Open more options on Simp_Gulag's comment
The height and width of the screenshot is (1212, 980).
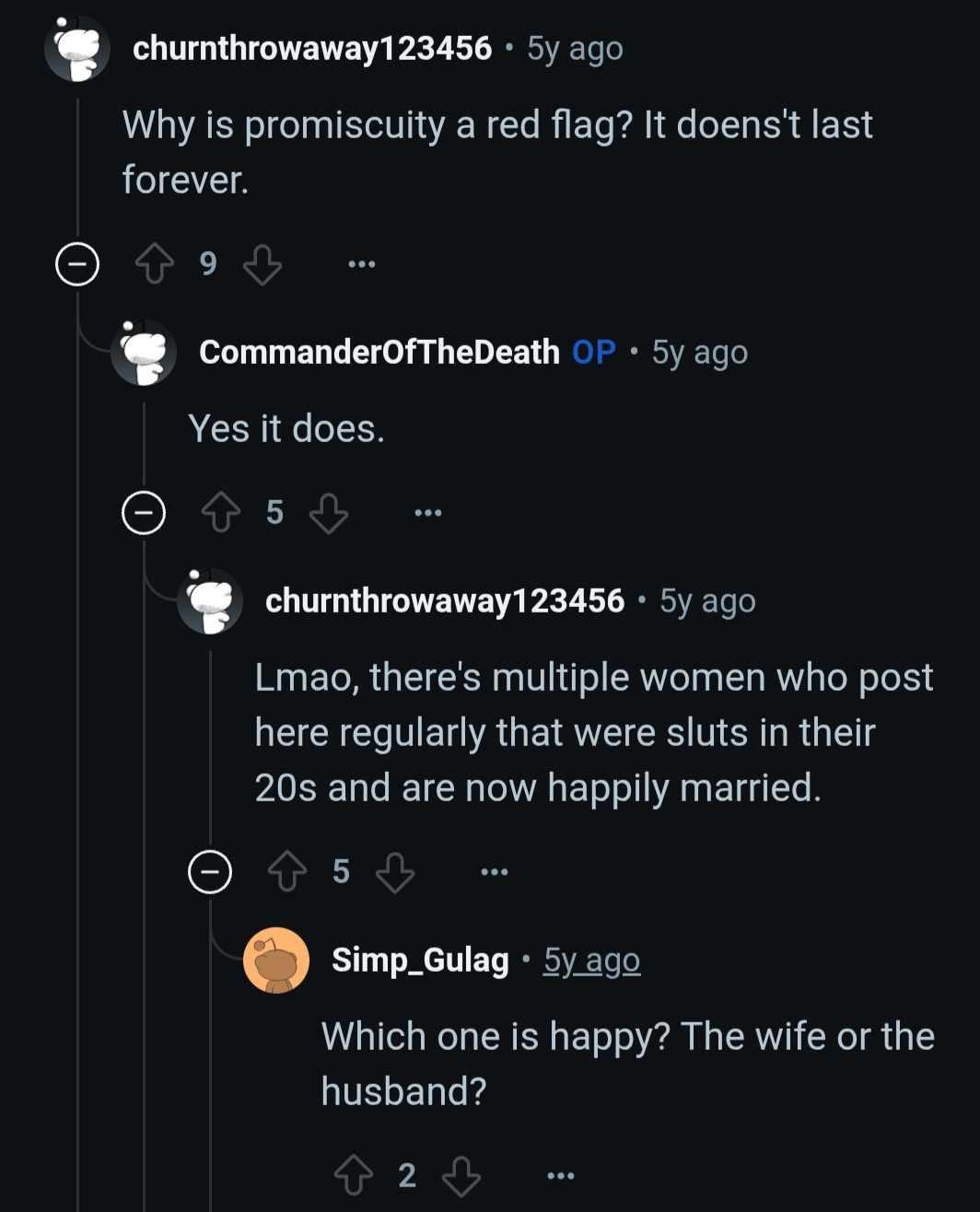coord(561,1176)
